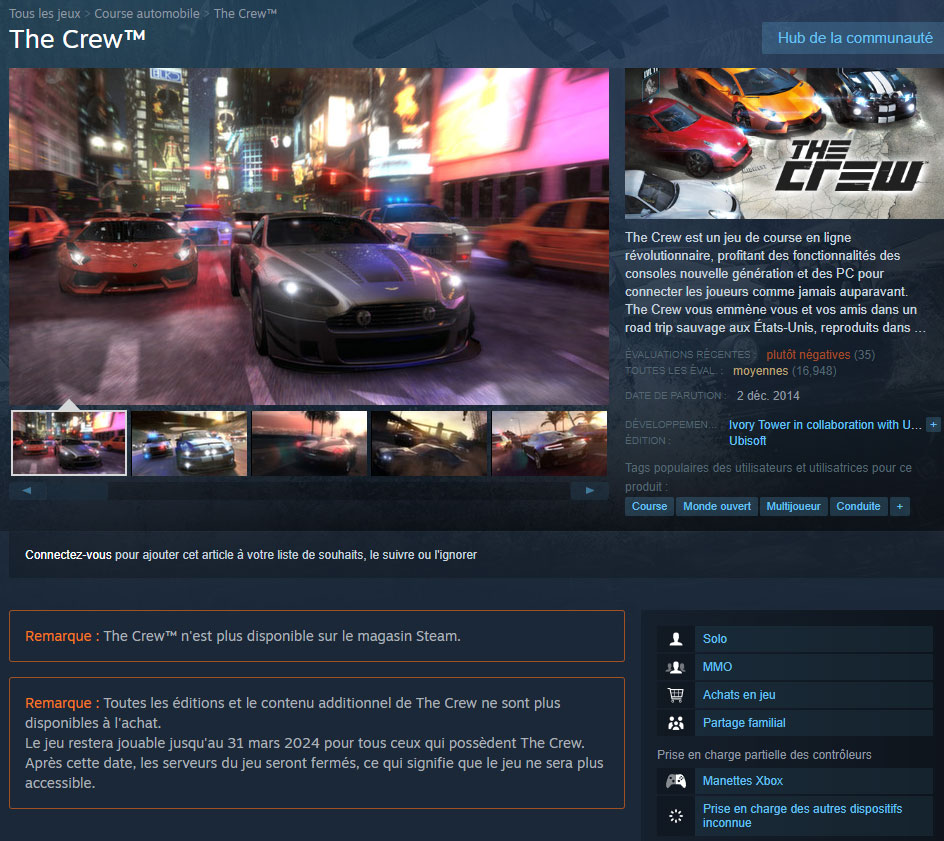Select the Multijoueur tag
This screenshot has width=944, height=841.
click(x=793, y=506)
